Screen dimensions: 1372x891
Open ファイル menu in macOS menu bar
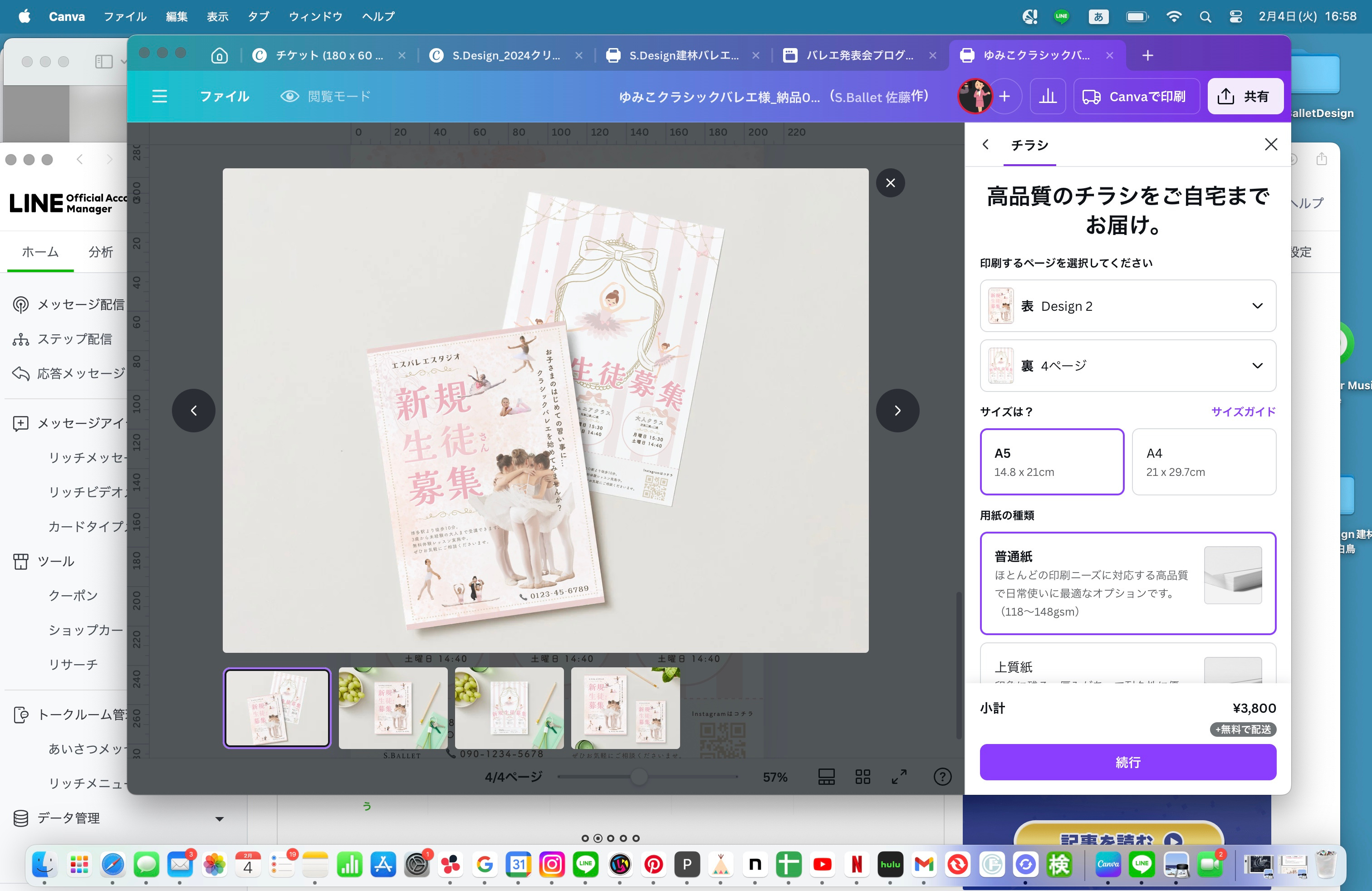[125, 17]
